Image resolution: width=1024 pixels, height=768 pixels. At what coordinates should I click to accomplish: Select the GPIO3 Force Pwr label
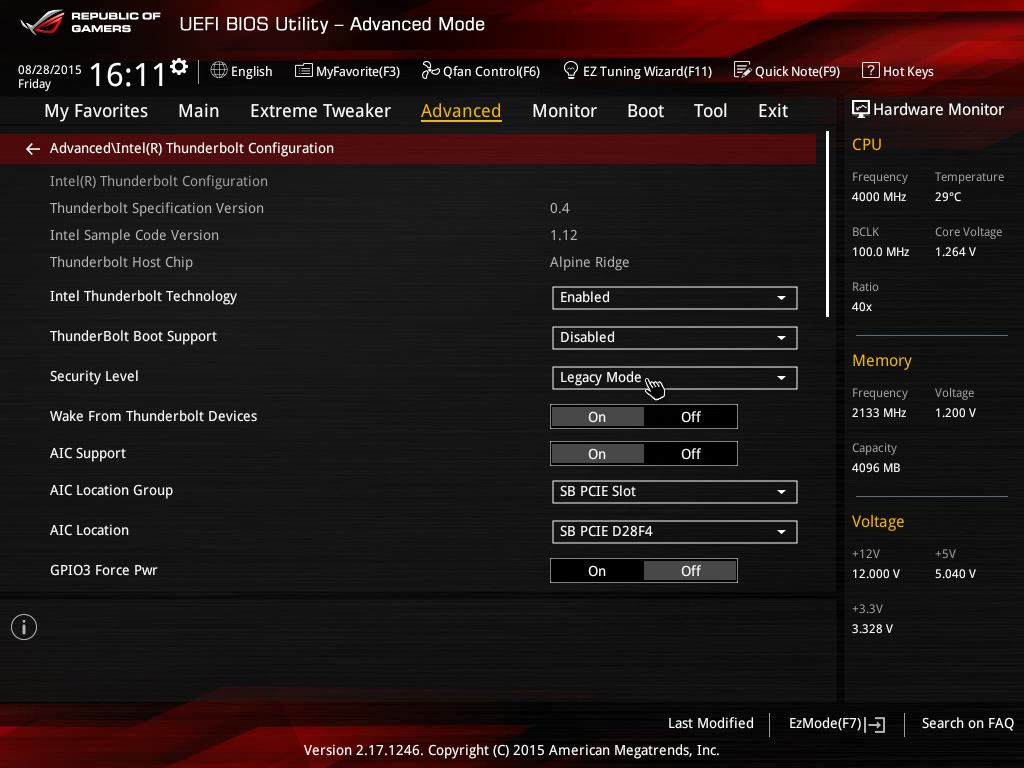[x=104, y=570]
